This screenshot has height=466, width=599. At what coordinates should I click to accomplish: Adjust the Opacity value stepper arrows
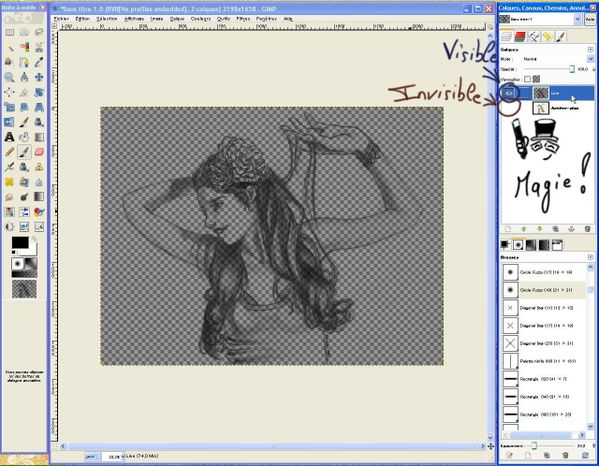(x=594, y=69)
